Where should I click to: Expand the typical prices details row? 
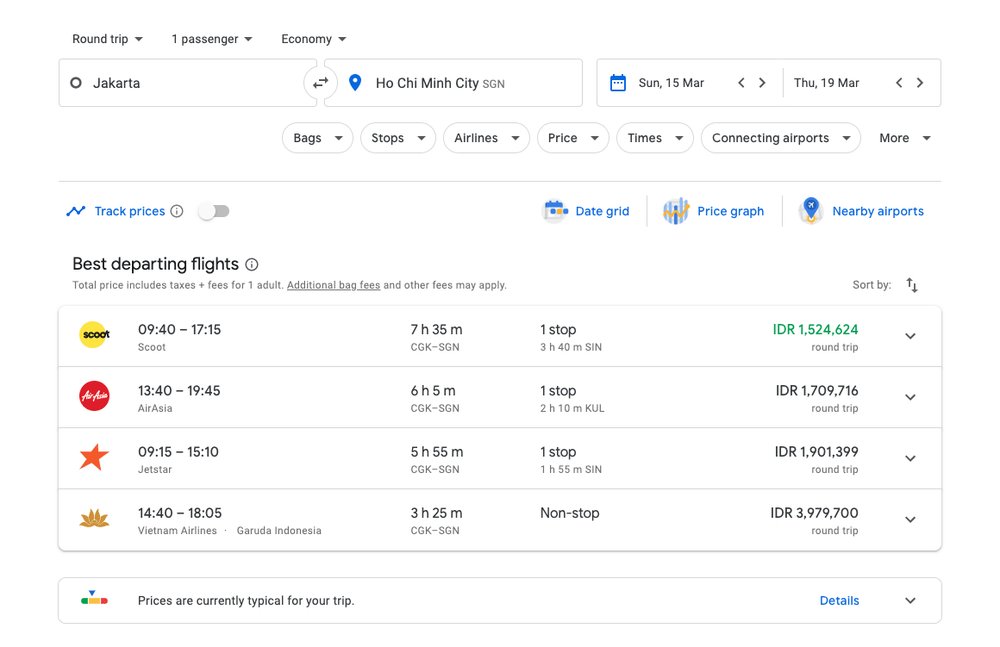click(x=910, y=601)
